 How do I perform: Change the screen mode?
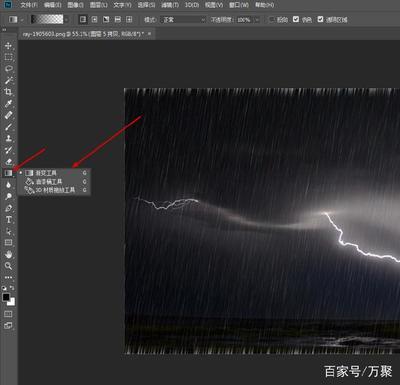point(9,326)
